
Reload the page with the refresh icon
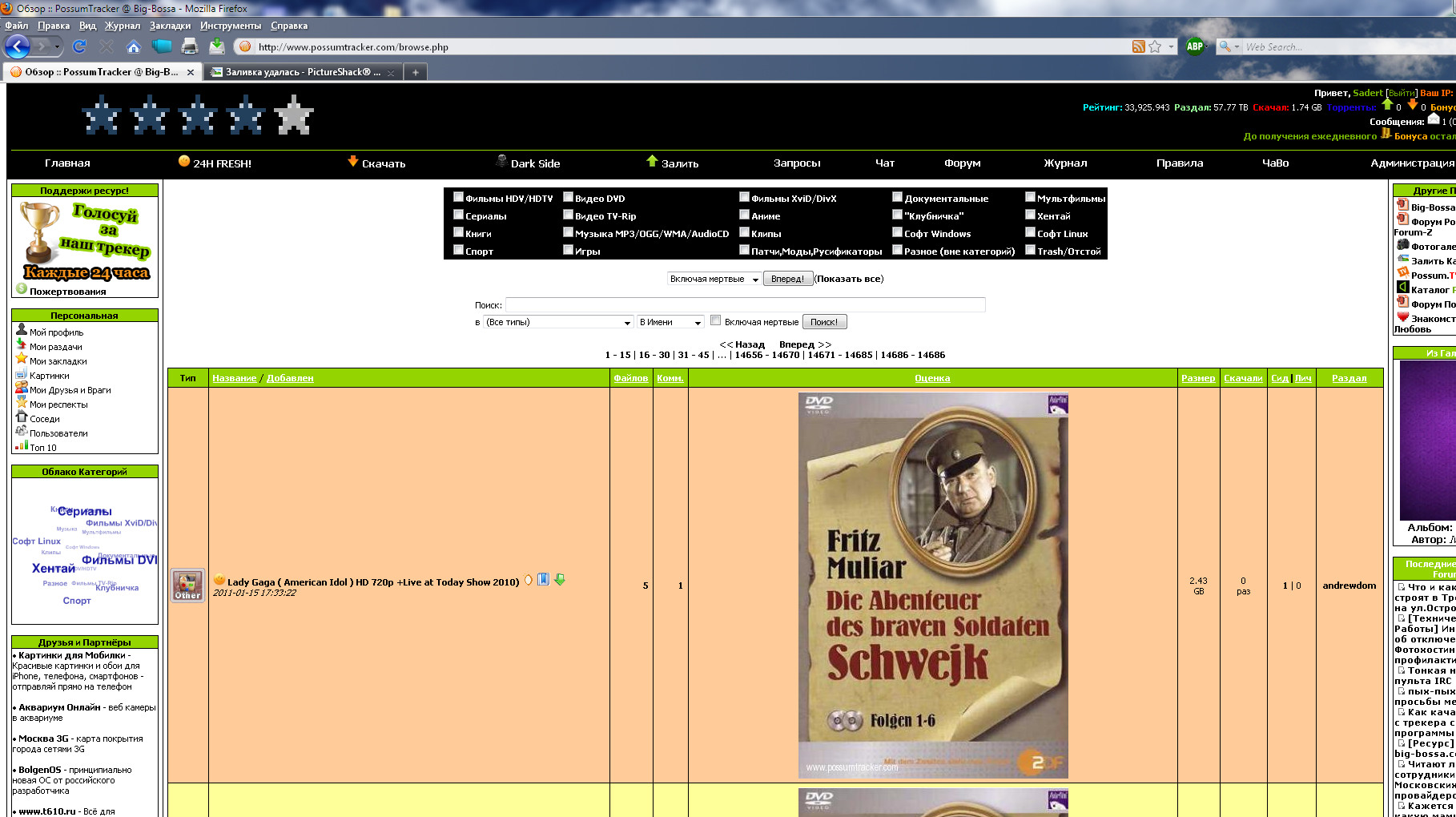click(79, 46)
